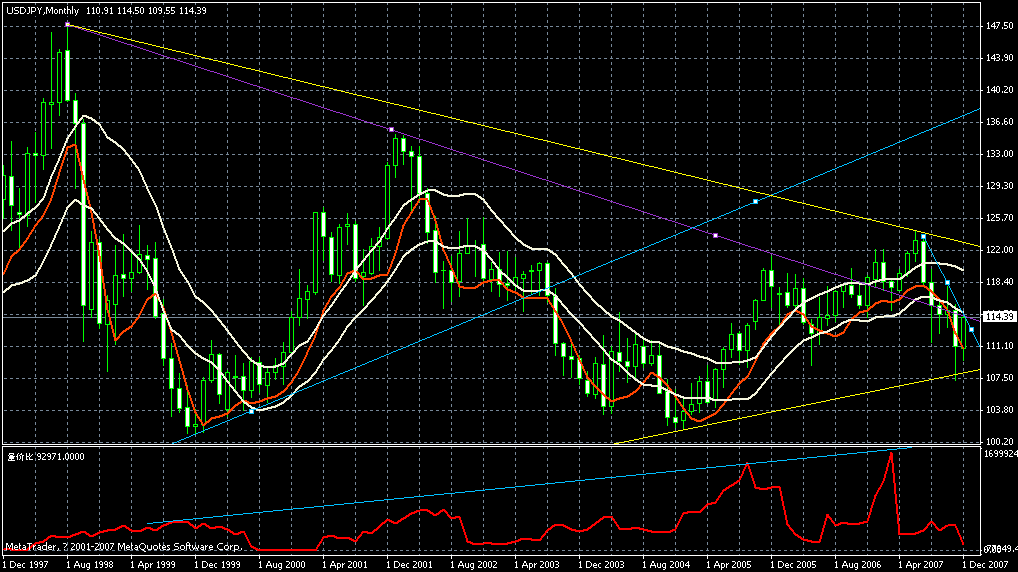Select the cyan uptrend line anchor at the 2000 low
The image size is (1018, 572).
[x=252, y=411]
